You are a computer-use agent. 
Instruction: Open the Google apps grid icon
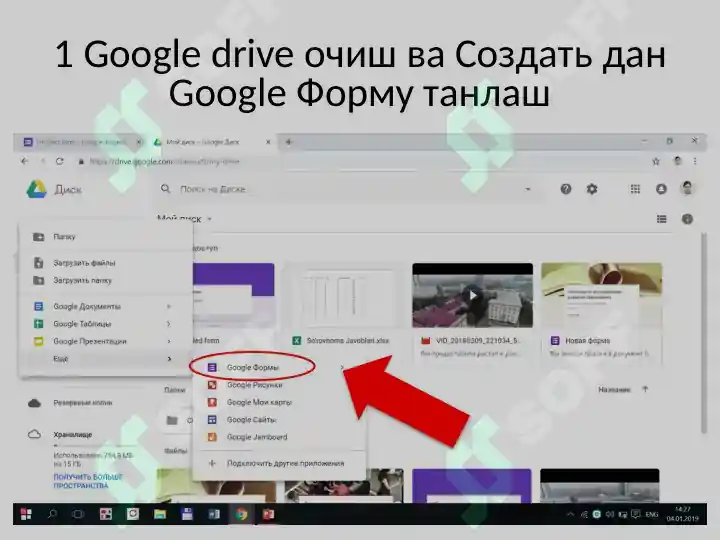click(x=635, y=189)
